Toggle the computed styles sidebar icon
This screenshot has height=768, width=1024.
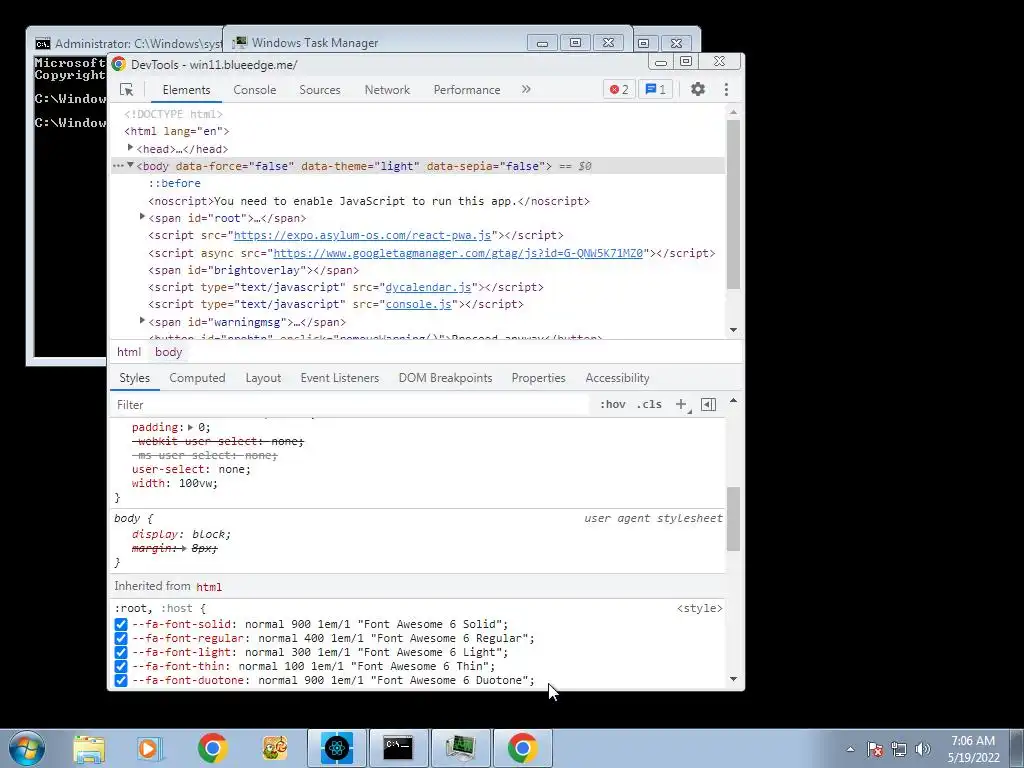[708, 404]
